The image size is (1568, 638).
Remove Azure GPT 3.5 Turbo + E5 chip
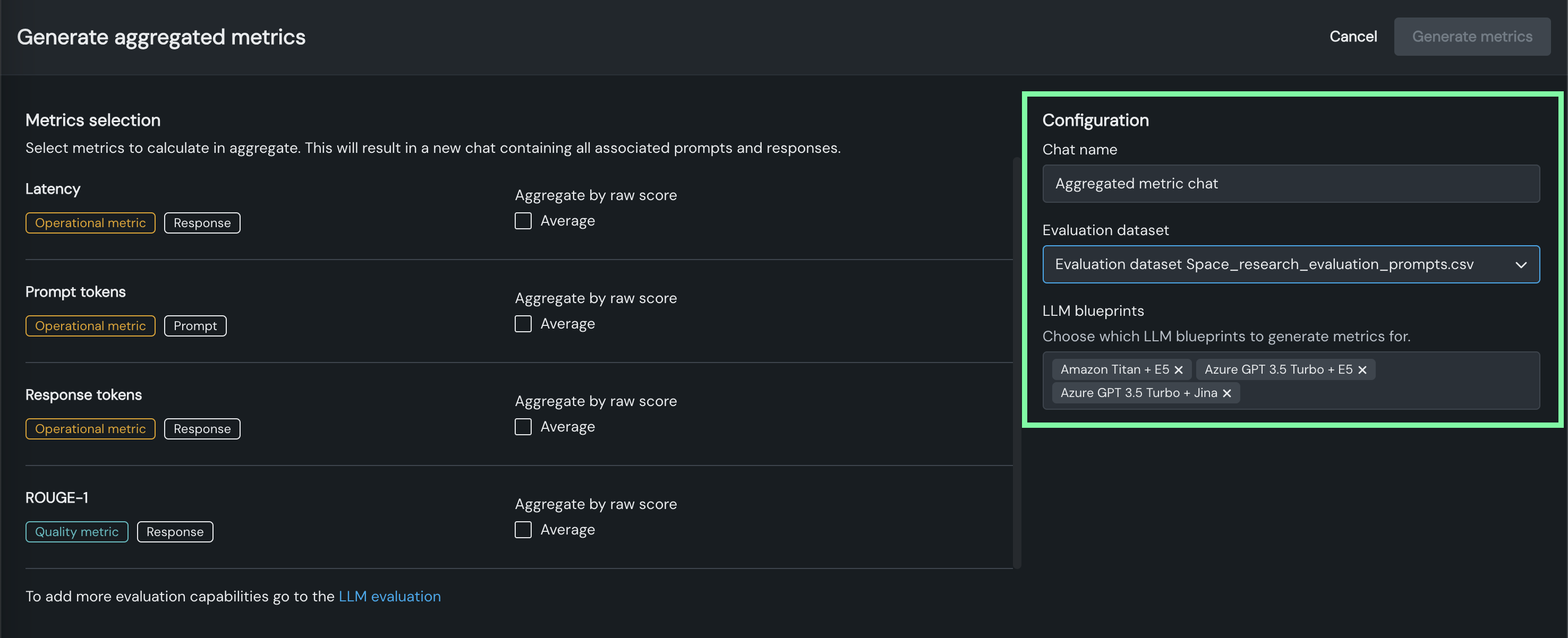pyautogui.click(x=1362, y=370)
